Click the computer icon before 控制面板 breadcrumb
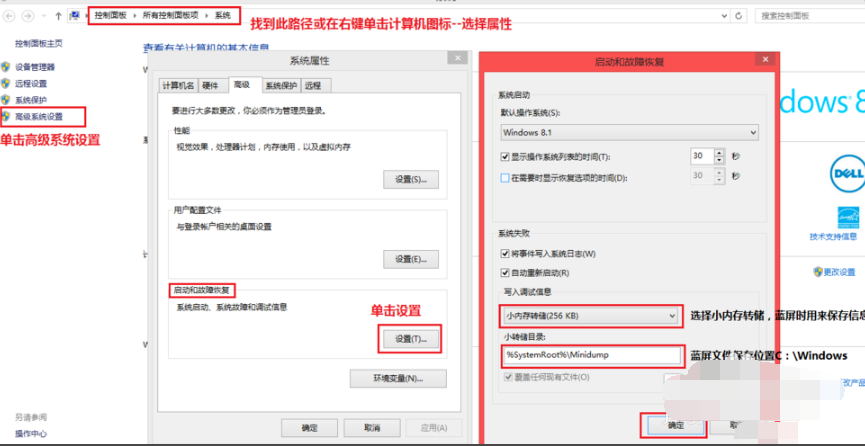The height and width of the screenshot is (446, 865). pos(74,16)
